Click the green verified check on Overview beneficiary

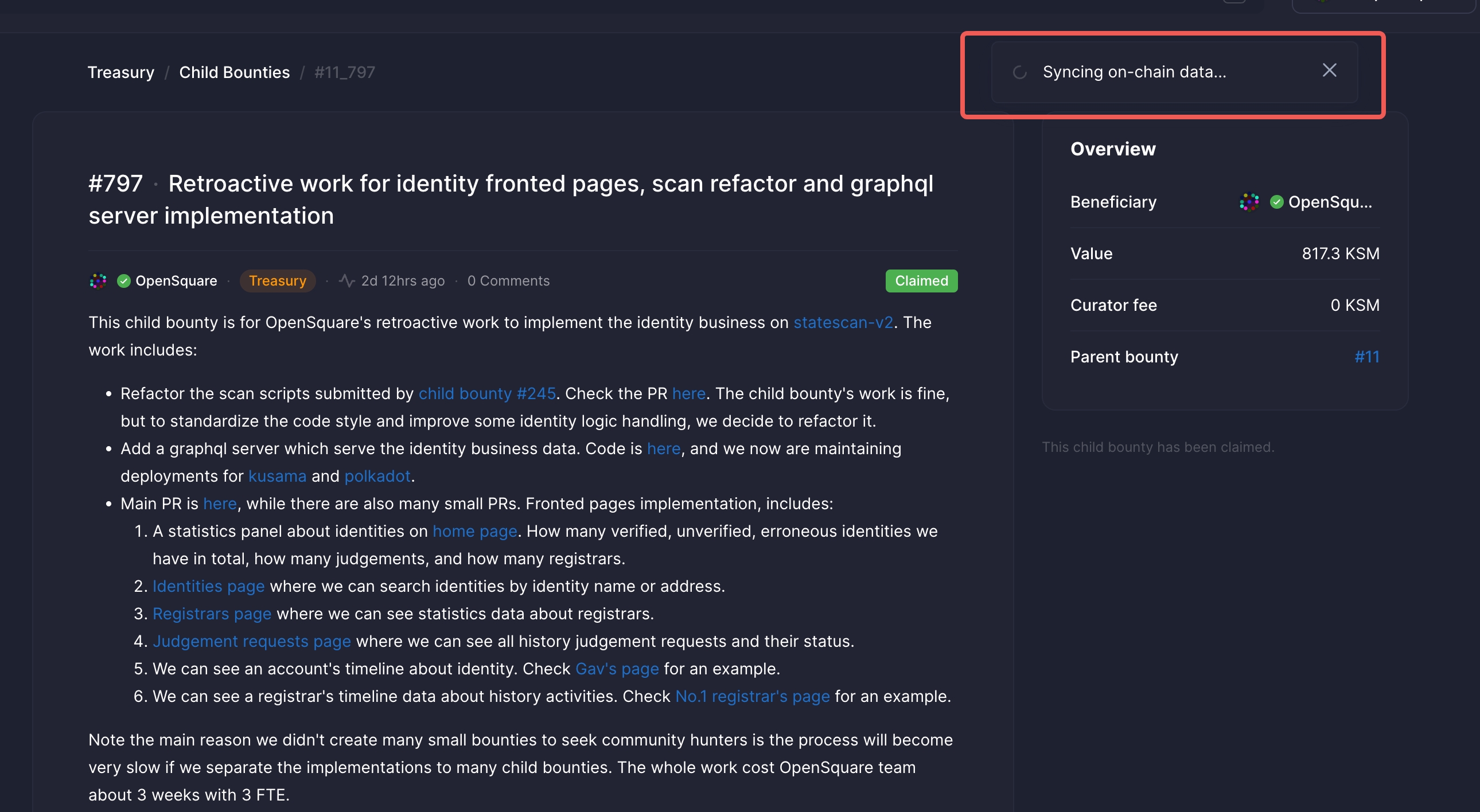tap(1276, 201)
